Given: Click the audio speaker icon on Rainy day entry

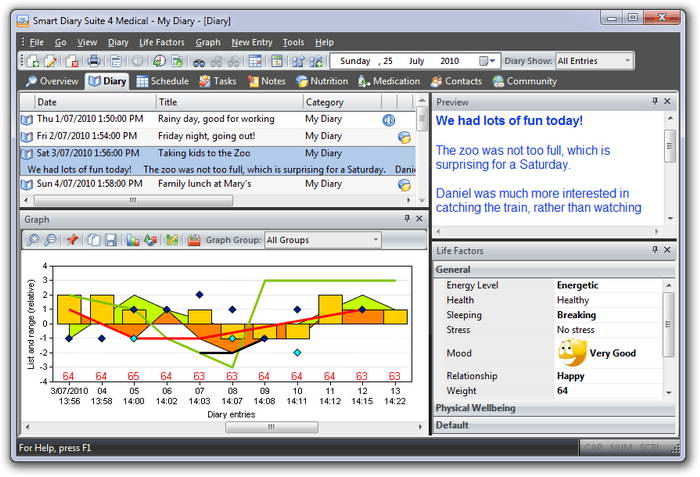Looking at the screenshot, I should [389, 120].
